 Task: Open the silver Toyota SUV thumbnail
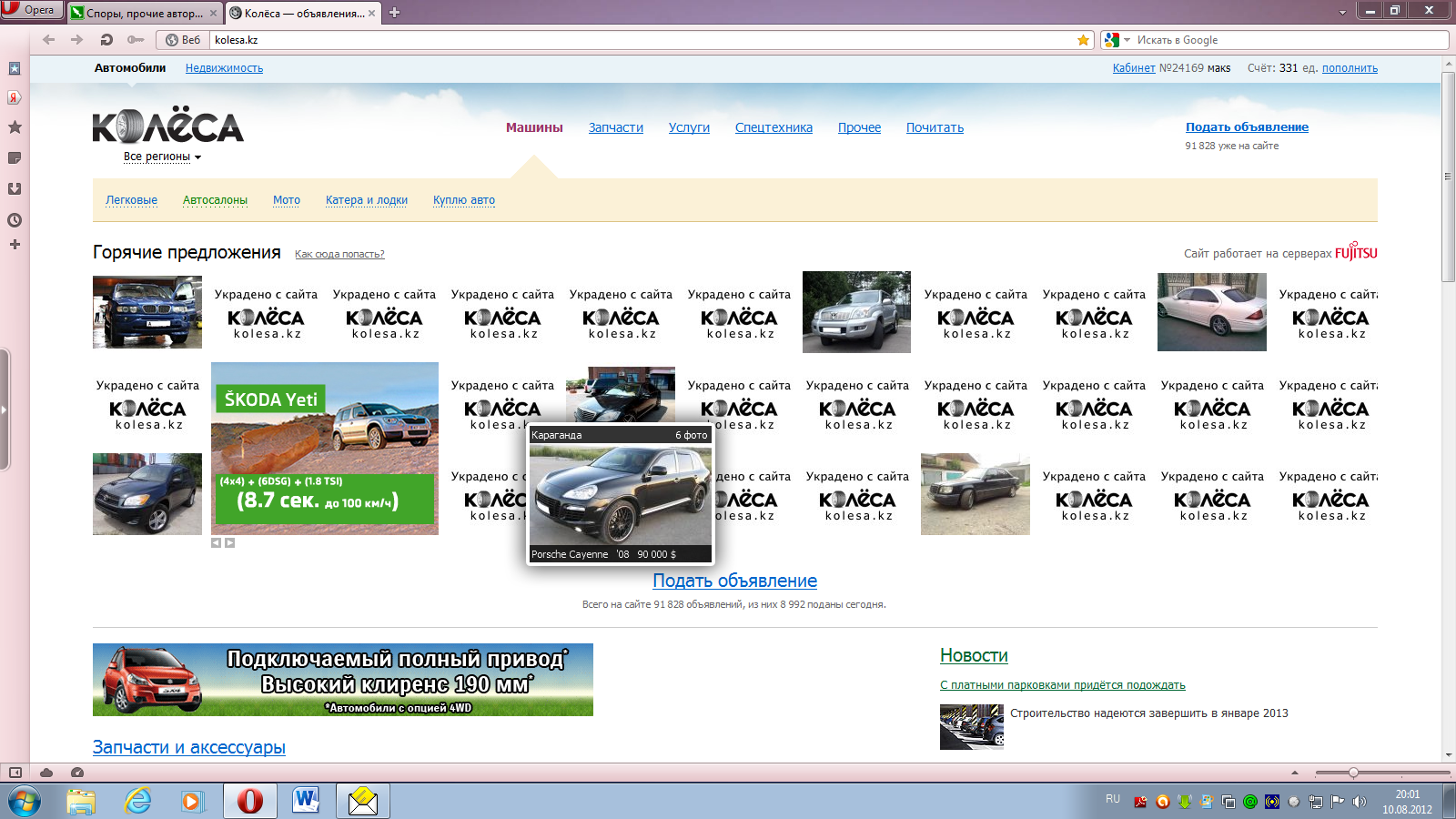point(856,312)
